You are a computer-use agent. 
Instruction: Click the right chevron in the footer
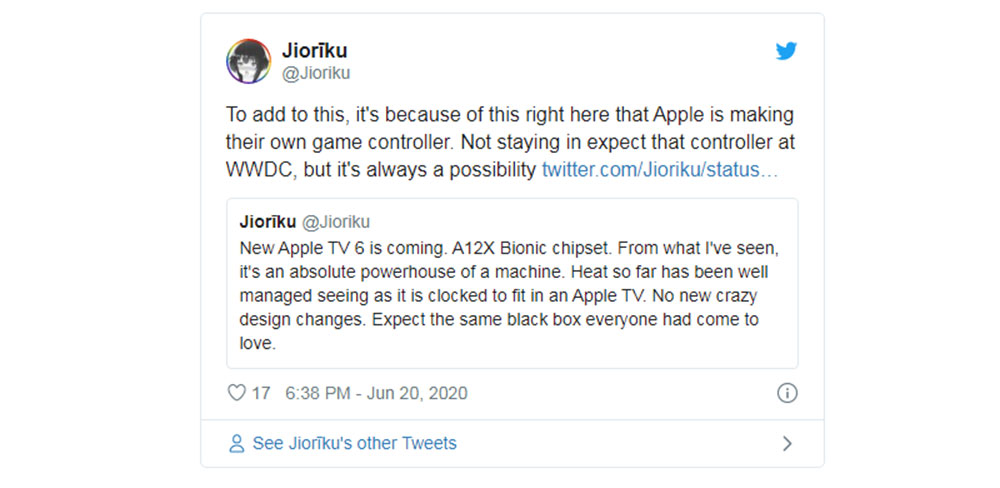(787, 443)
